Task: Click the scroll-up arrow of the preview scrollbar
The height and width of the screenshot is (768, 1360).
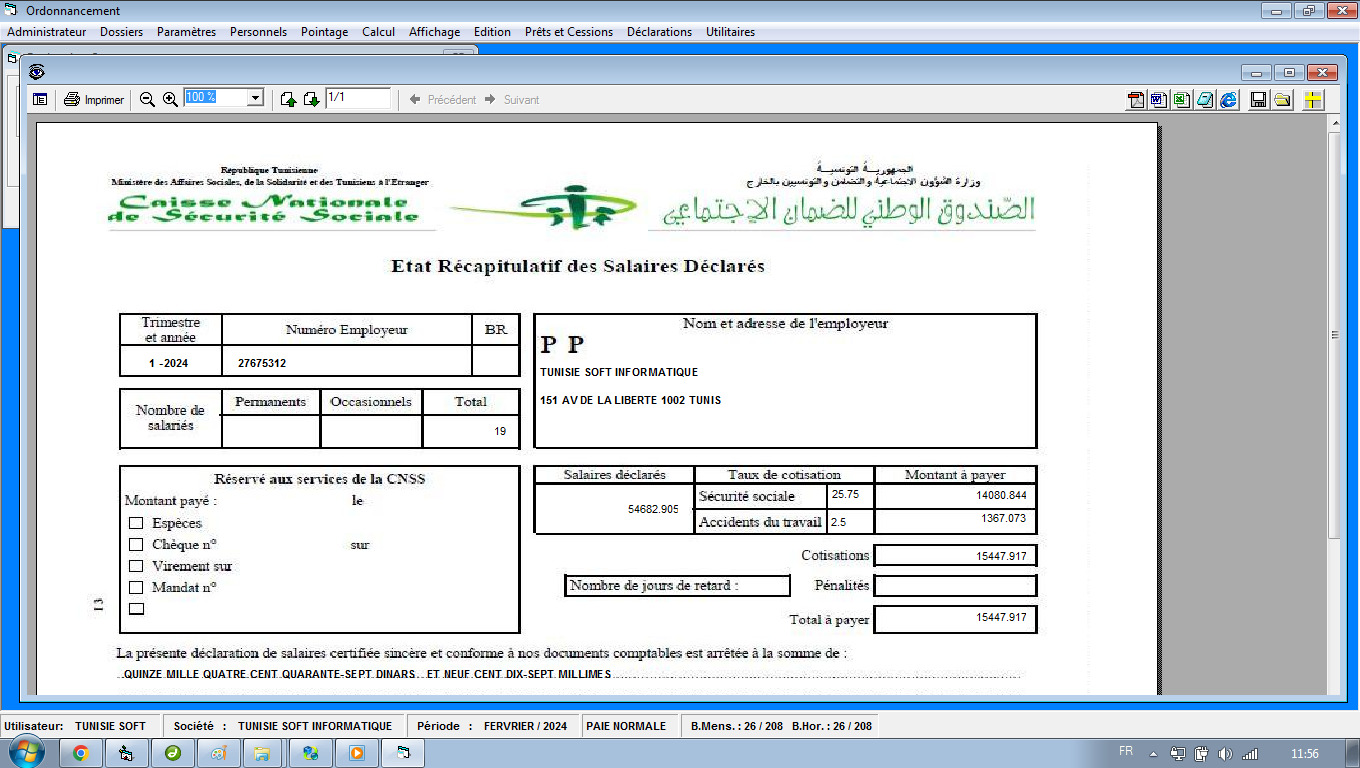Action: pyautogui.click(x=1333, y=123)
